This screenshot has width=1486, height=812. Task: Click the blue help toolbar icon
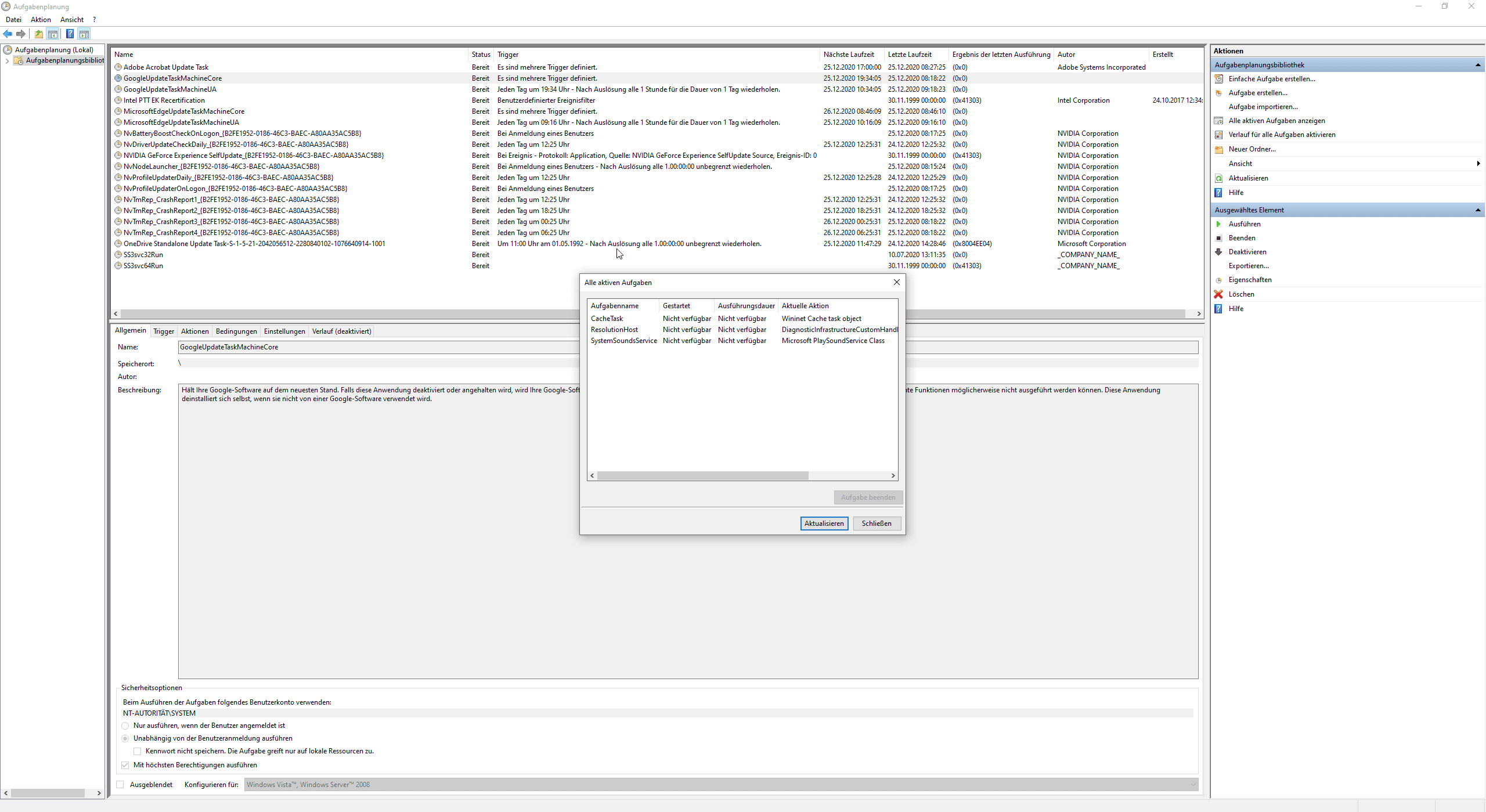[70, 34]
